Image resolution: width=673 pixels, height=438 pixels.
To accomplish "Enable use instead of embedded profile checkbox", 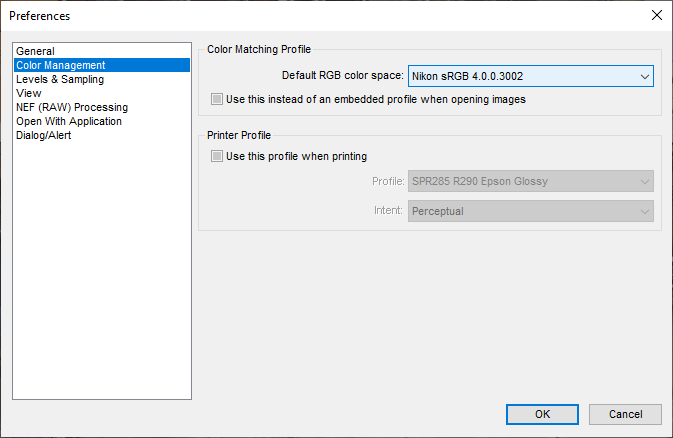I will point(217,99).
